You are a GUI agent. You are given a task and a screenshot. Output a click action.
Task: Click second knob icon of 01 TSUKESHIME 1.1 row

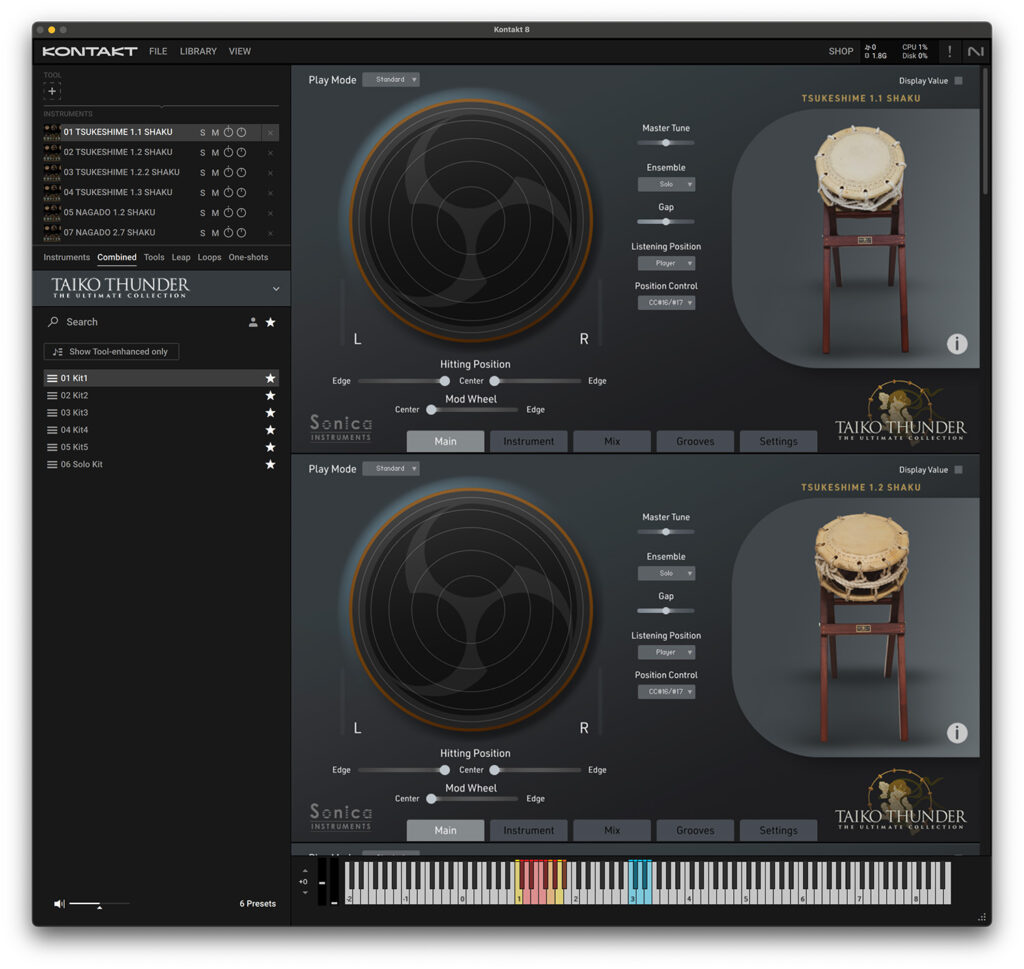point(242,132)
